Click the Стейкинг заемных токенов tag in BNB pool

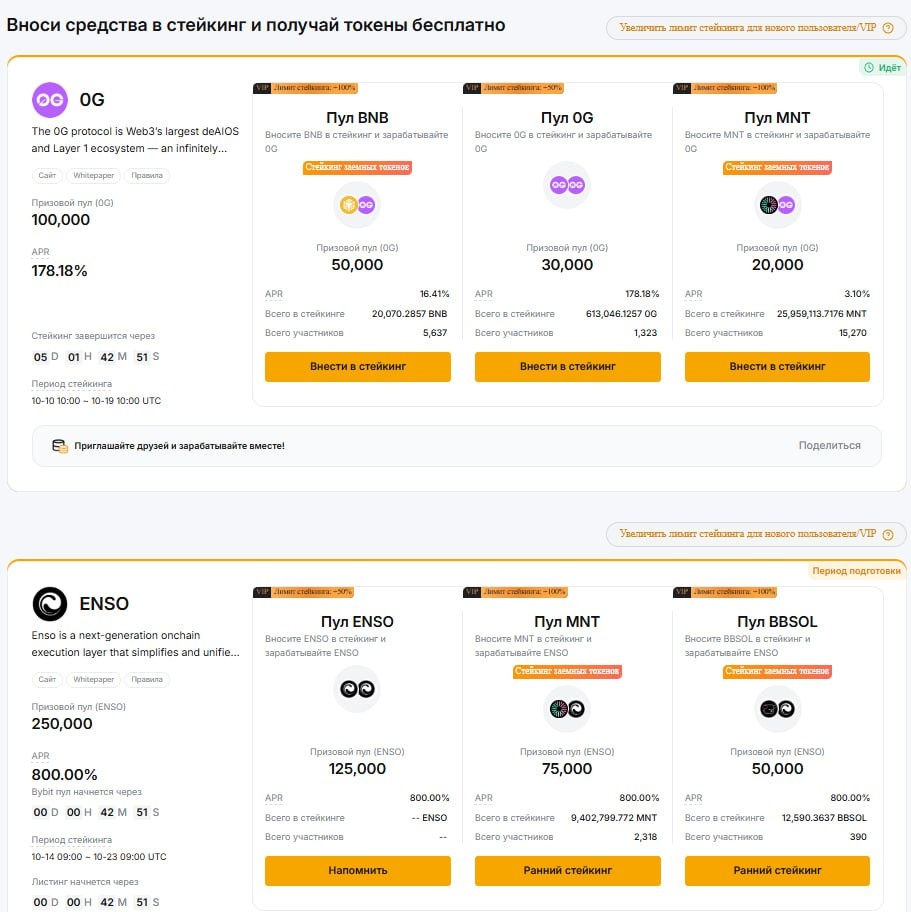click(x=357, y=168)
